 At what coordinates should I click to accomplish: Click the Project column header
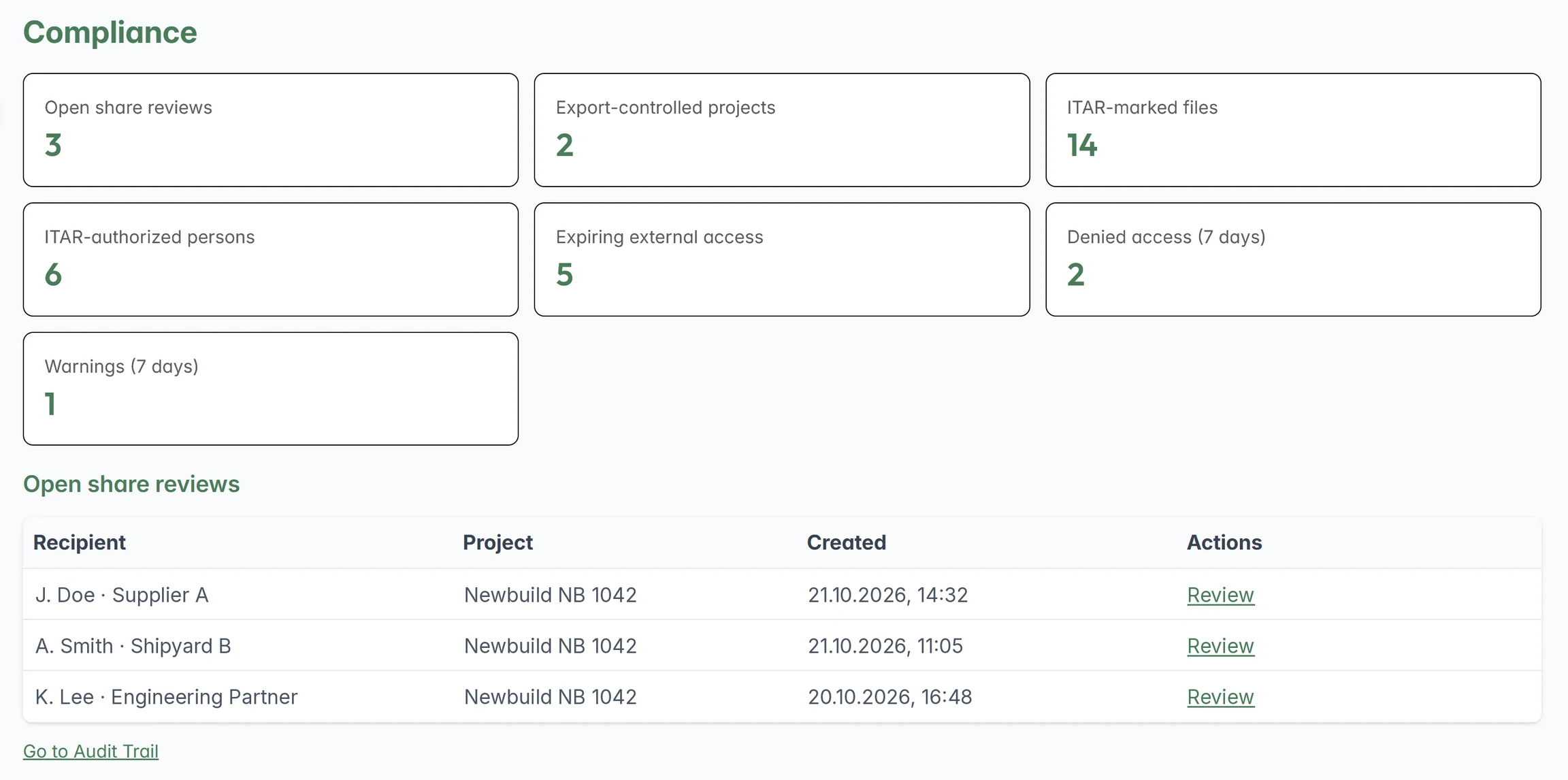click(497, 542)
